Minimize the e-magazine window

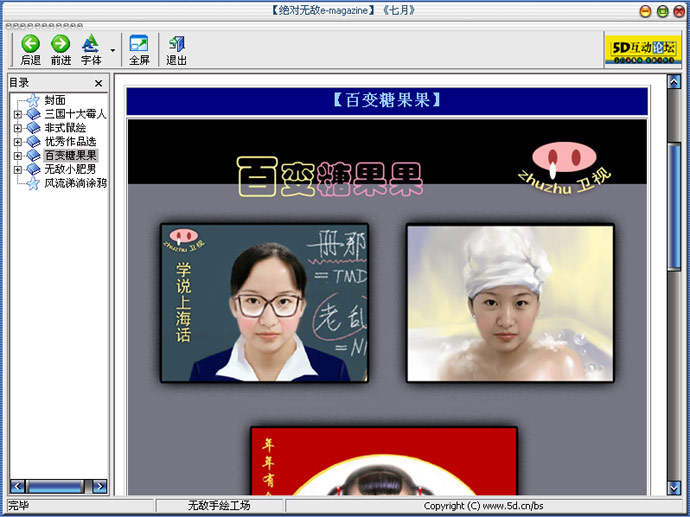[645, 11]
